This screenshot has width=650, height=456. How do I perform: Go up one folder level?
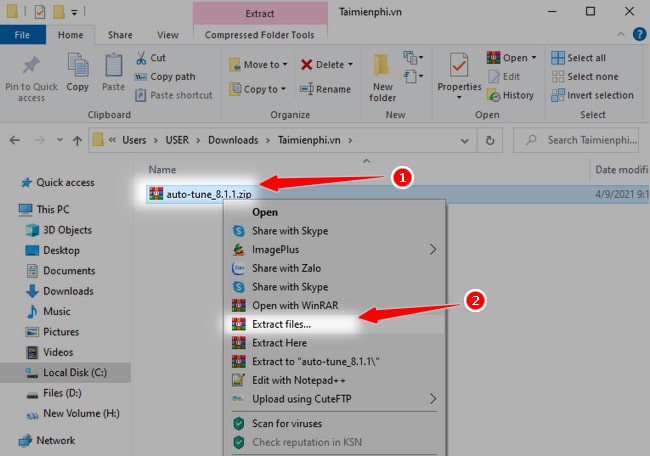click(x=77, y=141)
